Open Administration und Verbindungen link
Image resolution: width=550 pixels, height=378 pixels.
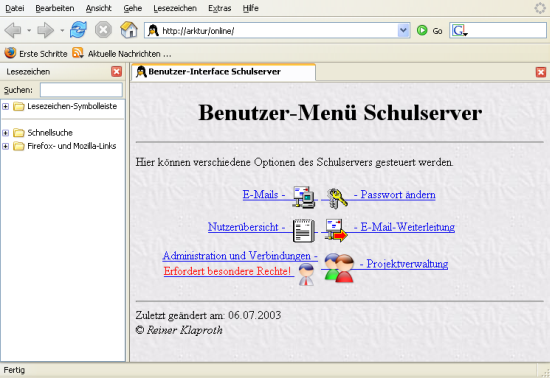click(240, 256)
